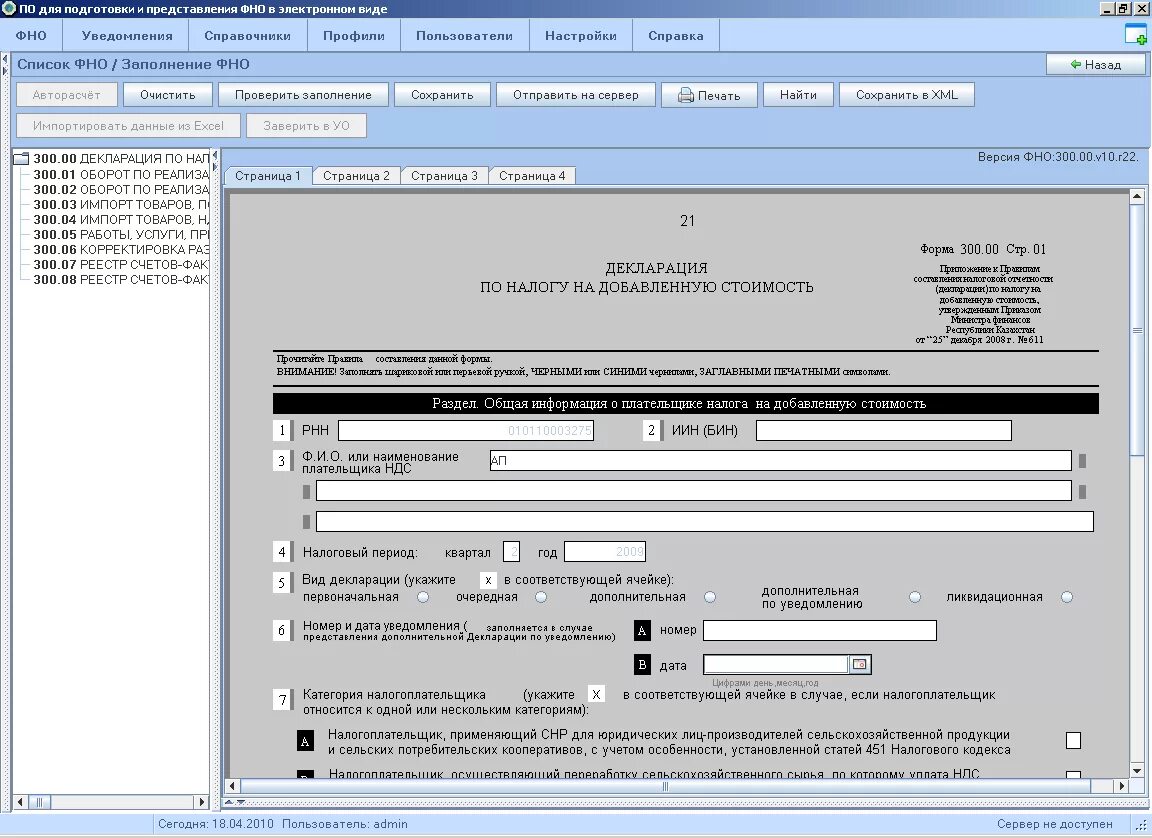Screen dimensions: 1152x838
Task: Click the ИИН (БИН) input field
Action: click(x=884, y=430)
